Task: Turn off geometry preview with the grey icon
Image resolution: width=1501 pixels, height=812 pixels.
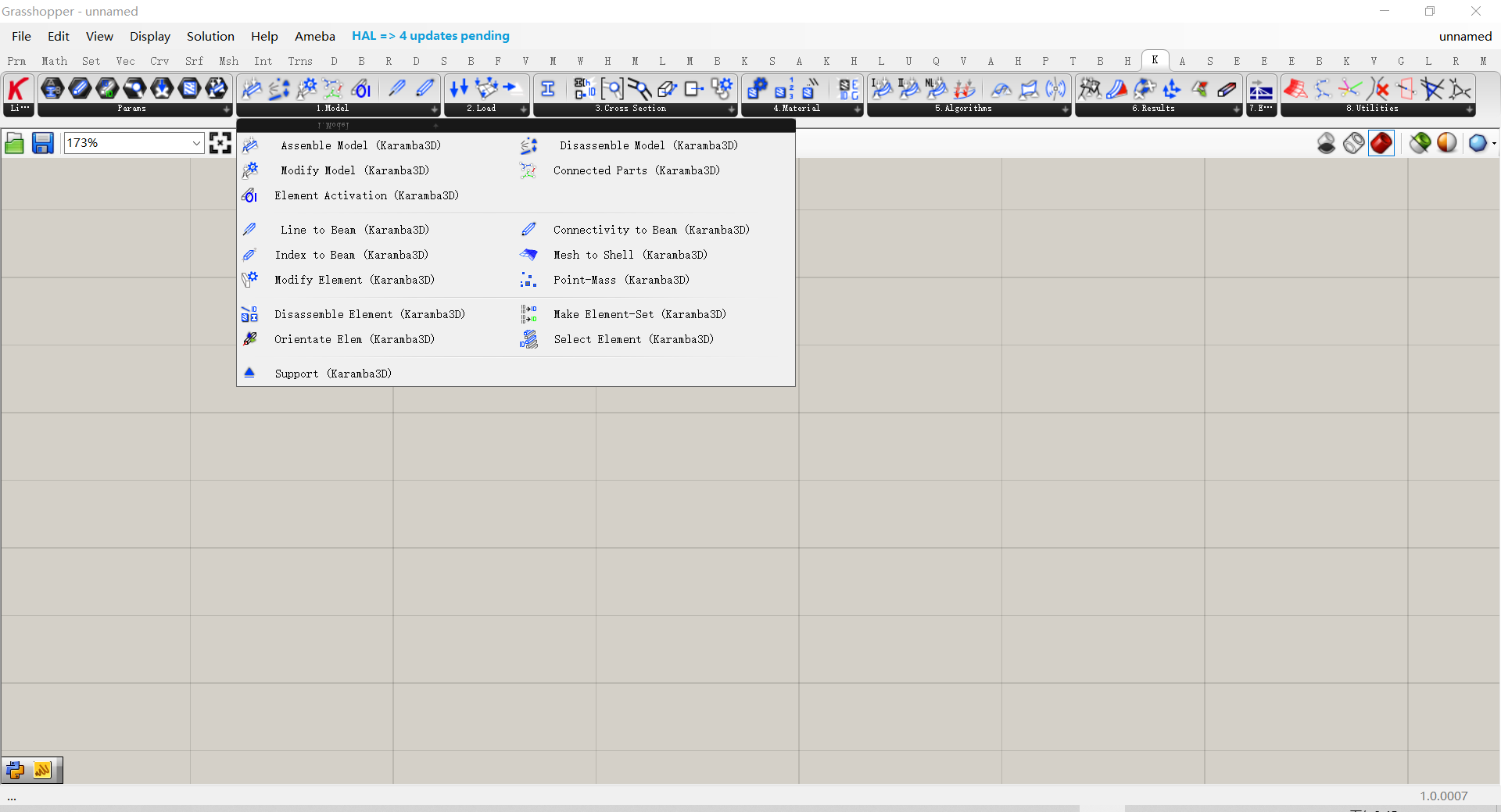Action: point(1327,143)
